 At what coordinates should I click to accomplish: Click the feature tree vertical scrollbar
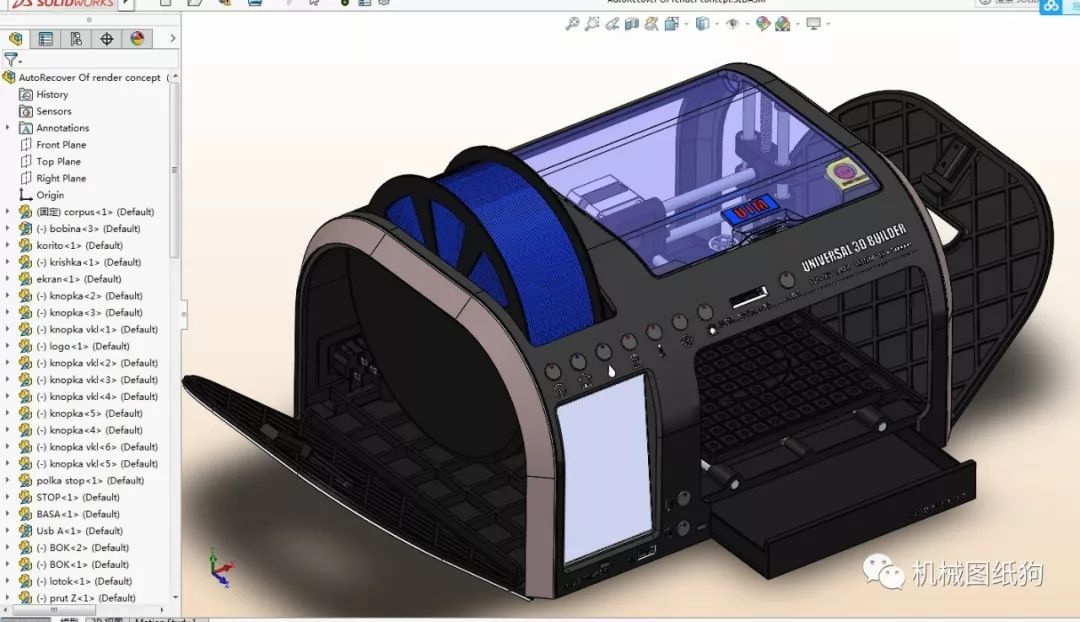175,169
